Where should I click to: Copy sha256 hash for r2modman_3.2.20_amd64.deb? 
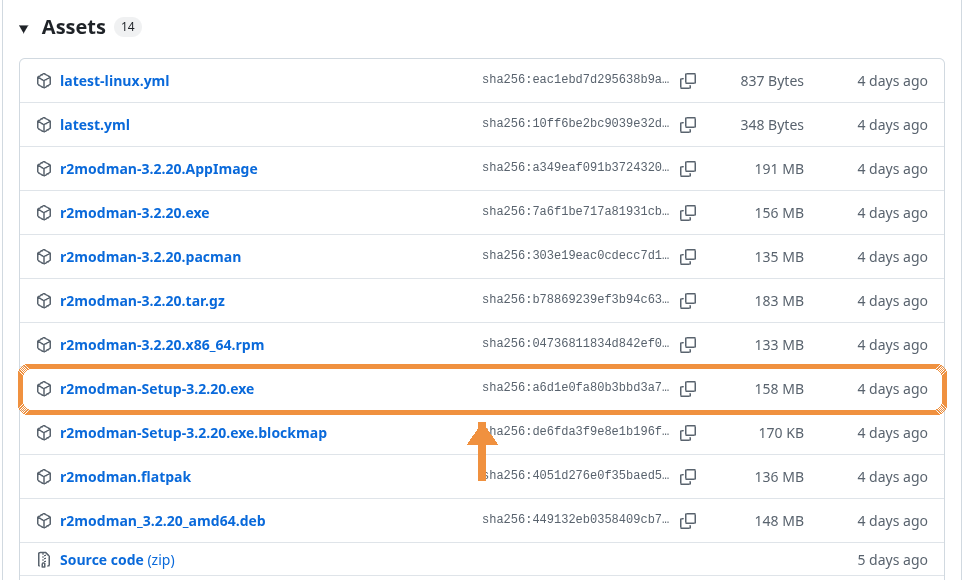[688, 521]
